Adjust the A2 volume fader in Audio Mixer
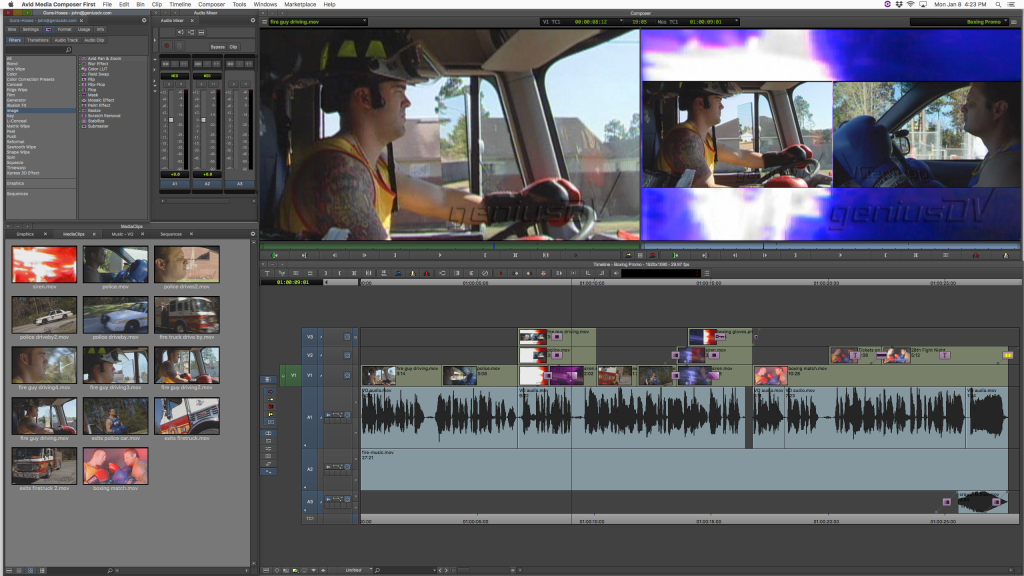1024x576 pixels. point(203,120)
